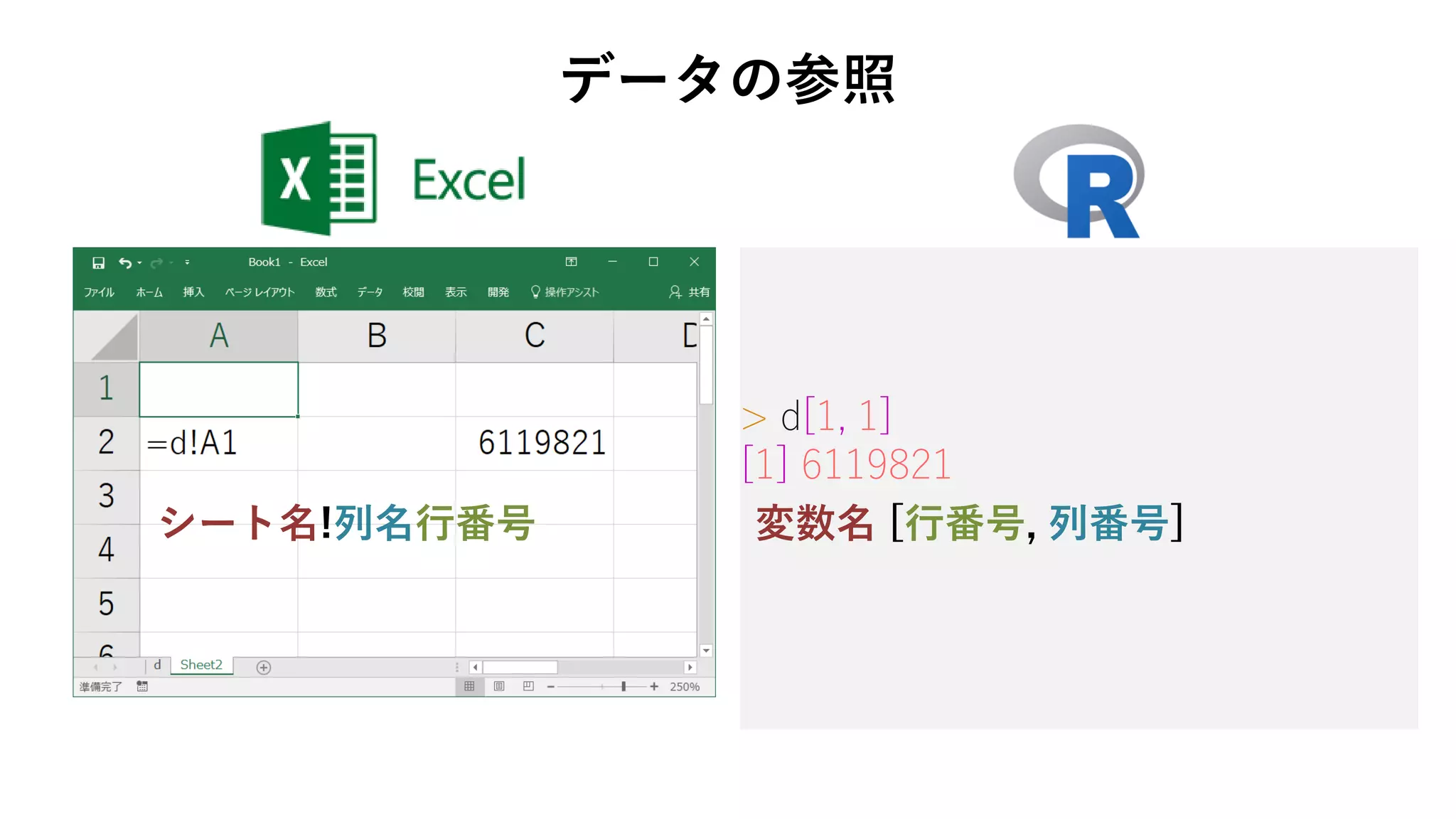The width and height of the screenshot is (1456, 819).
Task: Open the Undo history dropdown arrow
Action: (140, 263)
